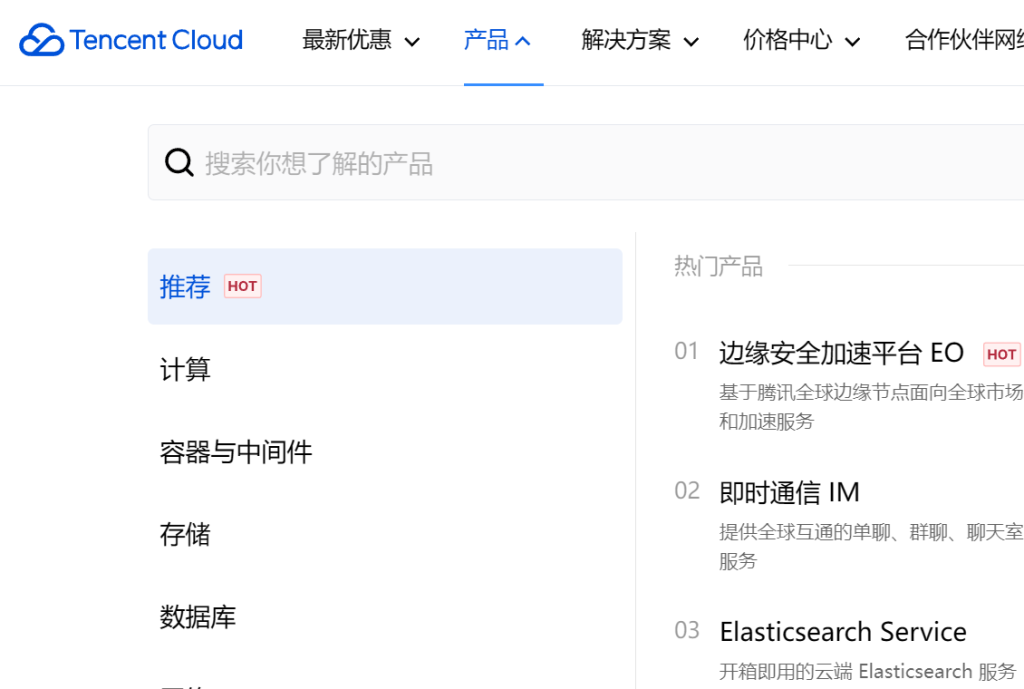Open Elasticsearch Service product link
The height and width of the screenshot is (689, 1024).
pos(842,632)
